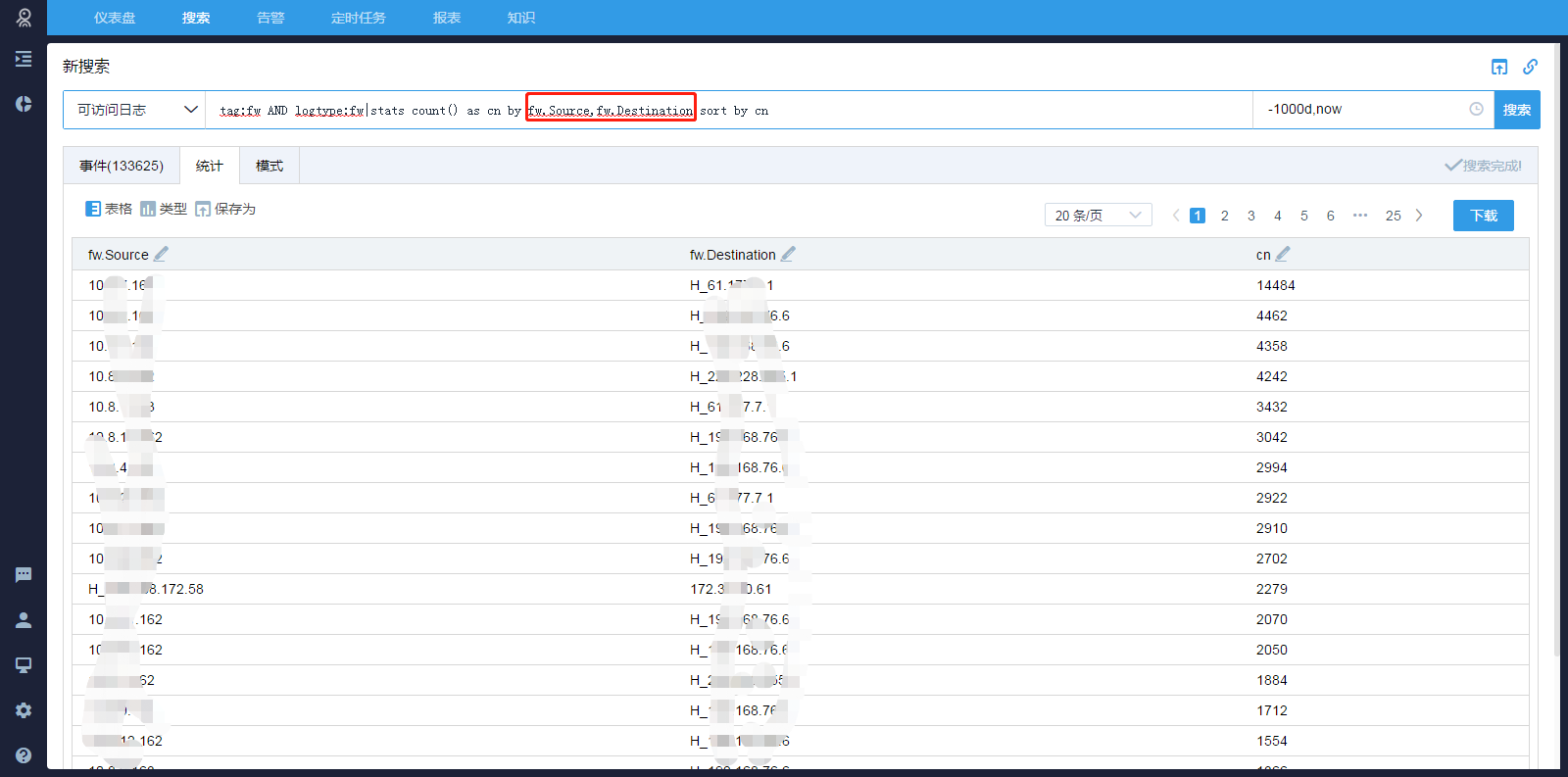The width and height of the screenshot is (1568, 777).
Task: Switch view to 表格 table
Action: pos(109,209)
